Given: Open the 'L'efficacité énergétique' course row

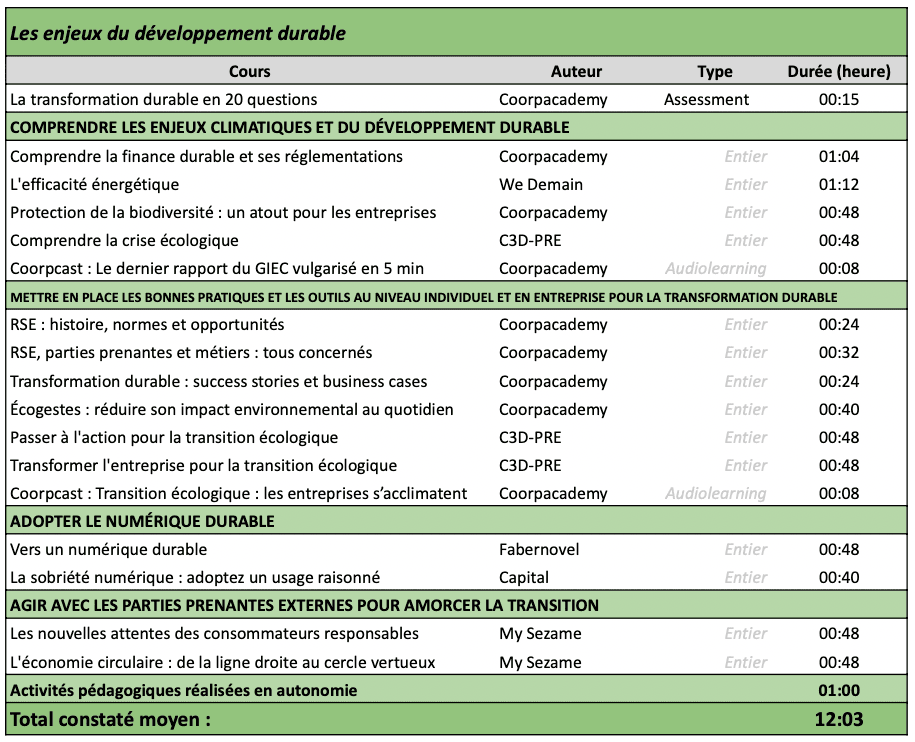Looking at the screenshot, I should click(x=456, y=184).
